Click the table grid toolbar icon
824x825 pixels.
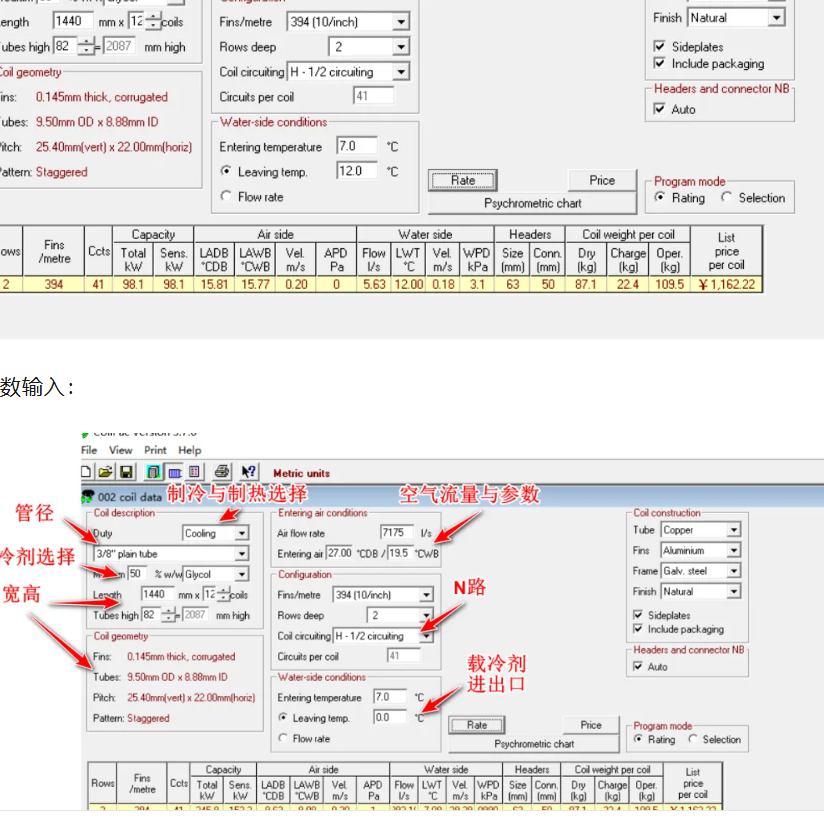point(195,472)
